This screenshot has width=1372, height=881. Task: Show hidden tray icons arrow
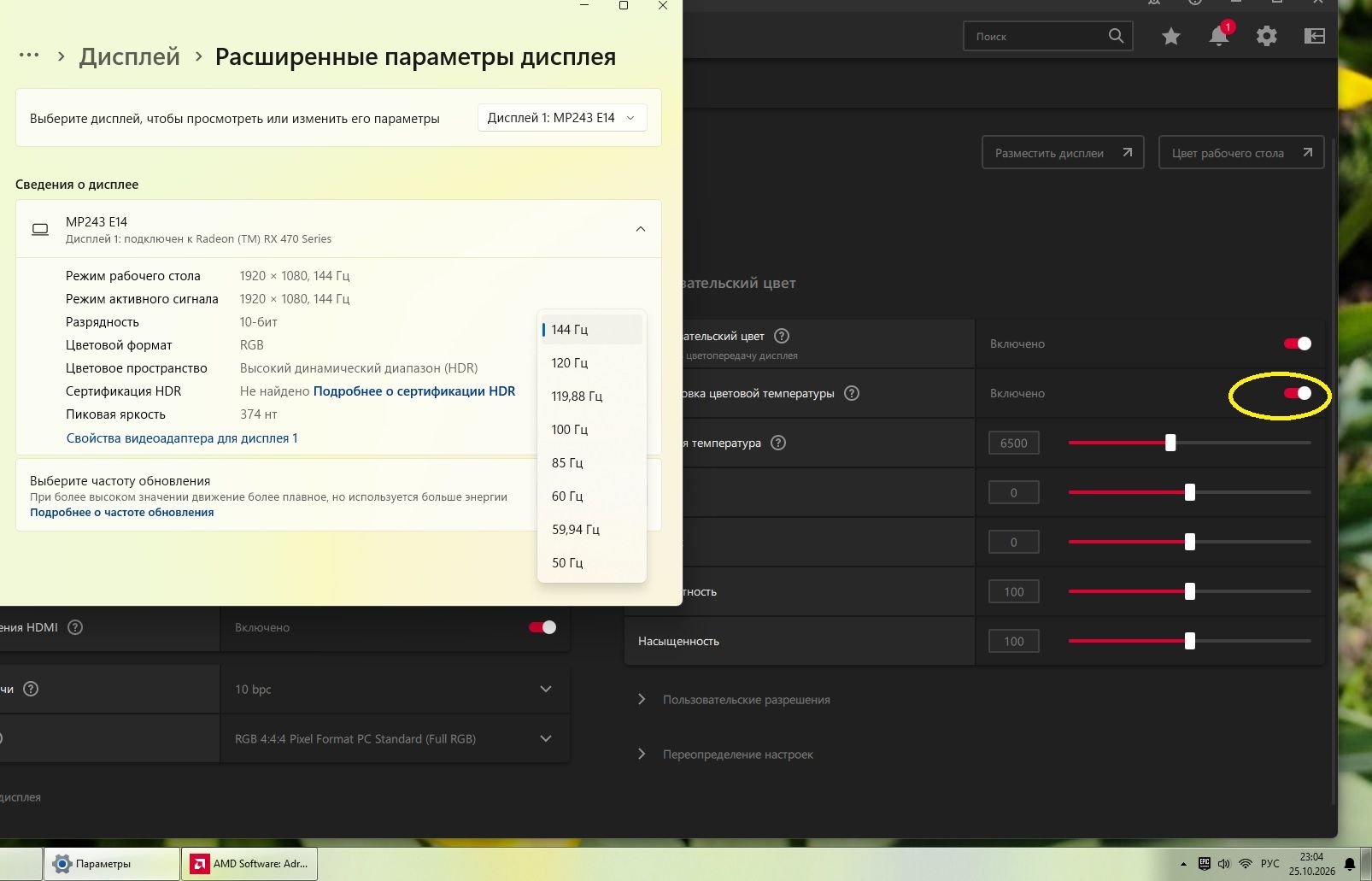click(x=1183, y=864)
